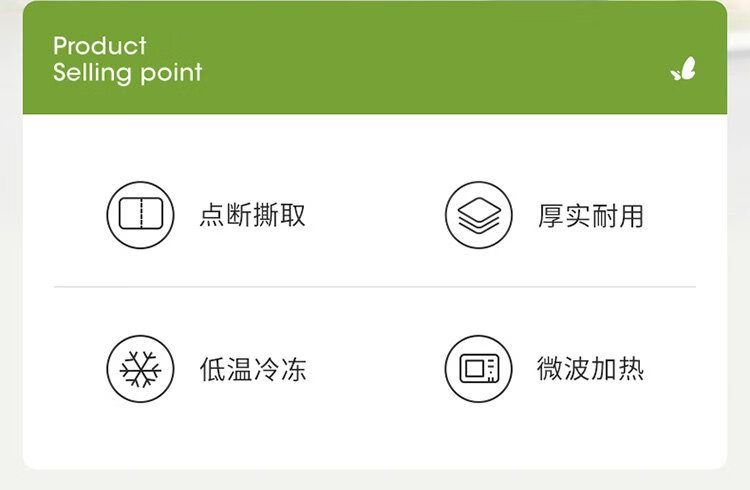Screen dimensions: 750x490
Task: Click the 点断撕取 label
Action: pyautogui.click(x=252, y=215)
